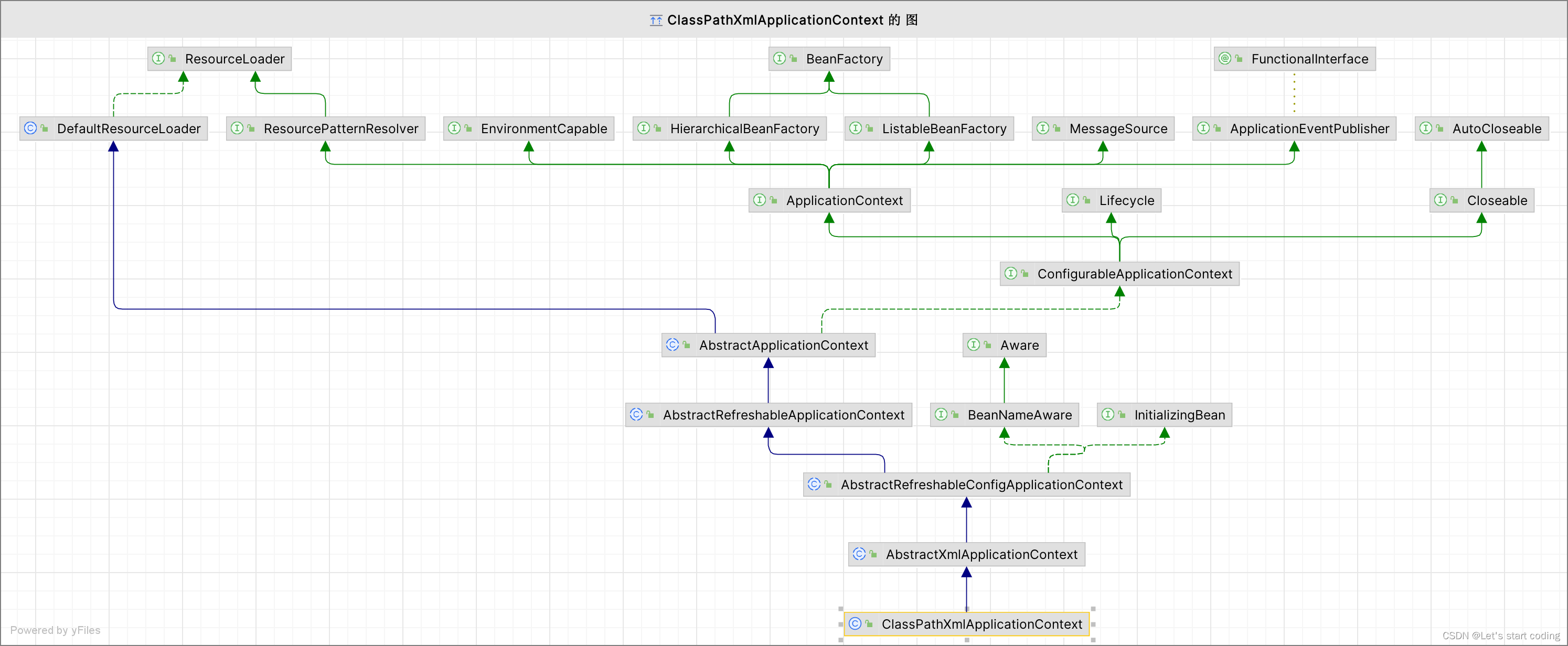Select the FunctionalInterface node label
Screen dimensions: 1568x646
pos(1310,59)
